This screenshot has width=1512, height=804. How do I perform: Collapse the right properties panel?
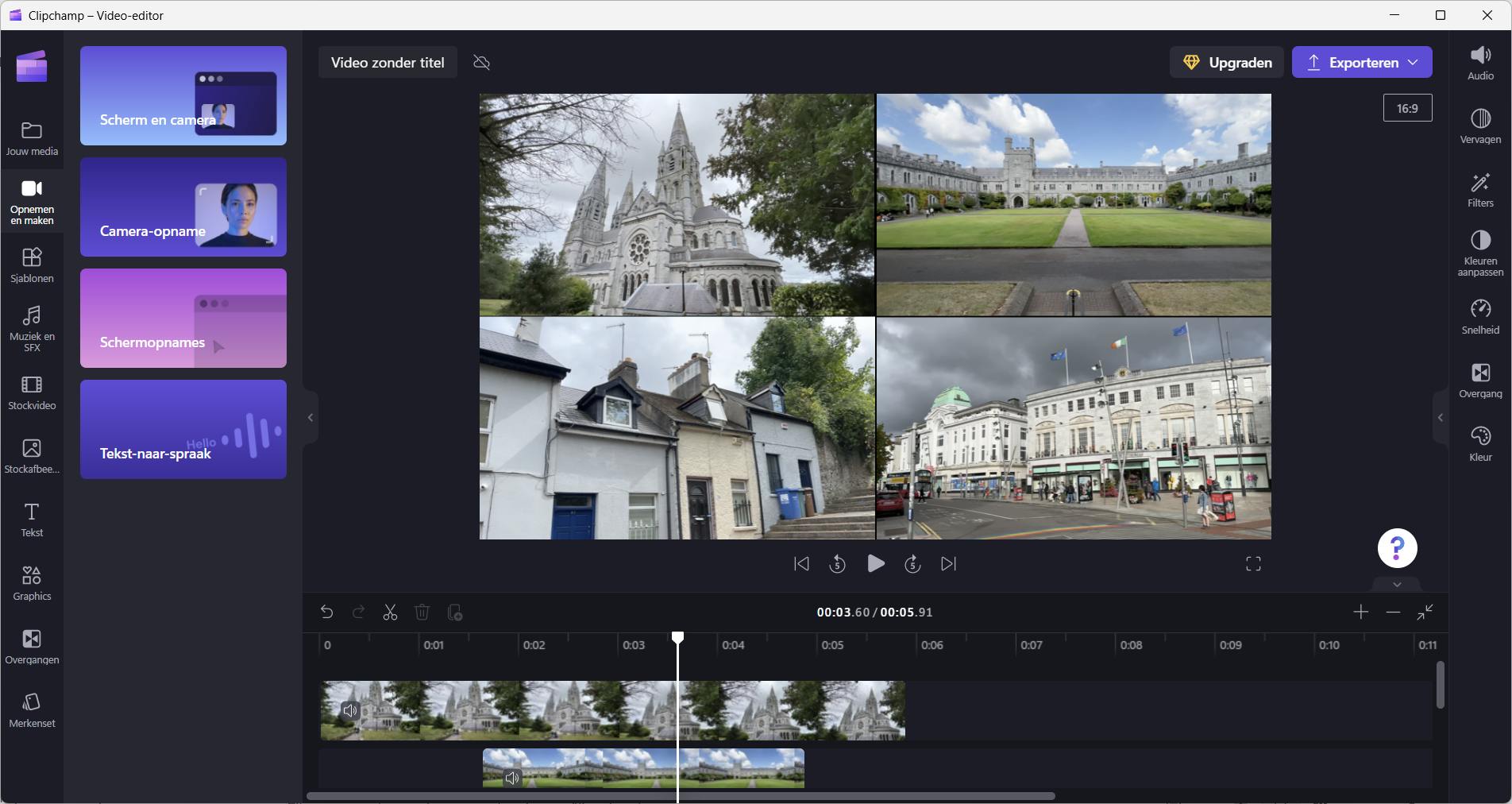[1440, 418]
